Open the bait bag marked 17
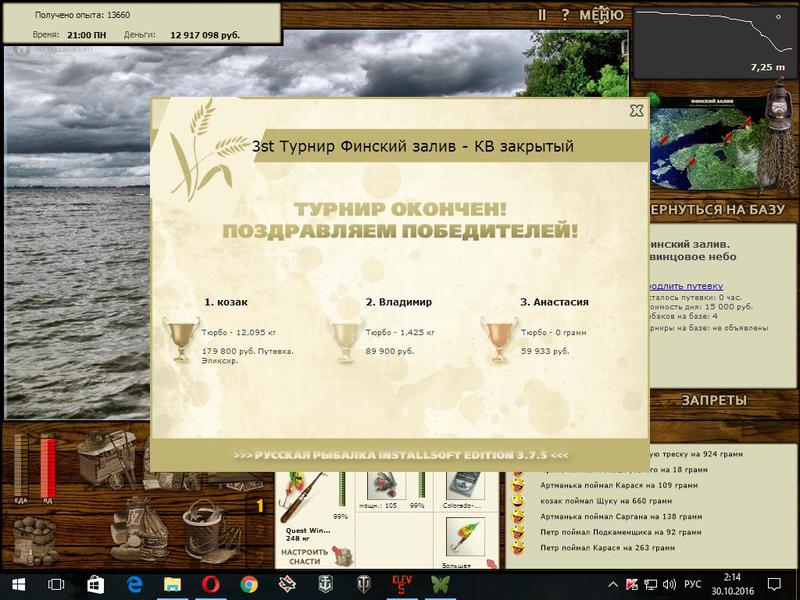This screenshot has width=800, height=600. [x=140, y=528]
